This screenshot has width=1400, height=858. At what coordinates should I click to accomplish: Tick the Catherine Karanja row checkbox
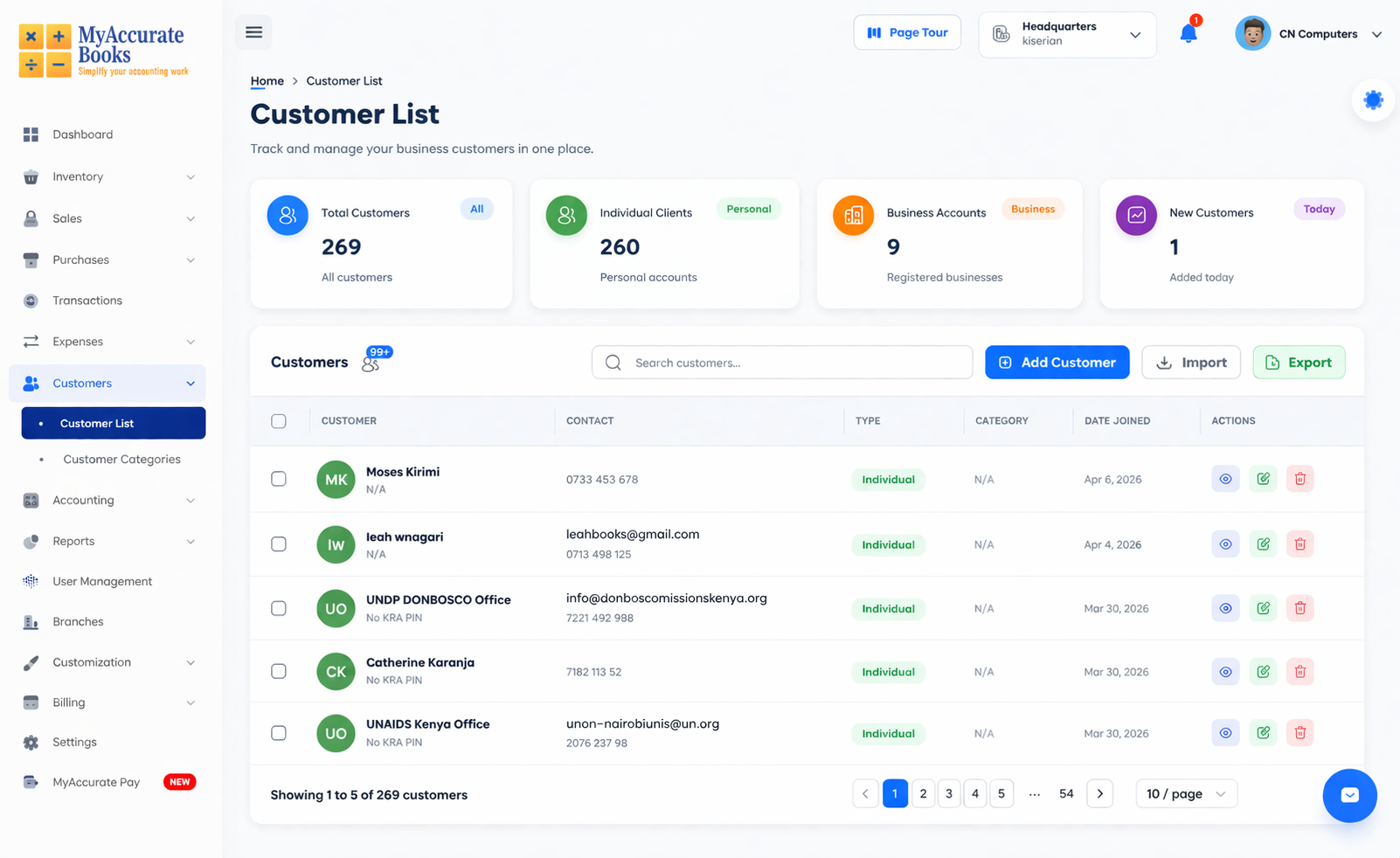279,671
